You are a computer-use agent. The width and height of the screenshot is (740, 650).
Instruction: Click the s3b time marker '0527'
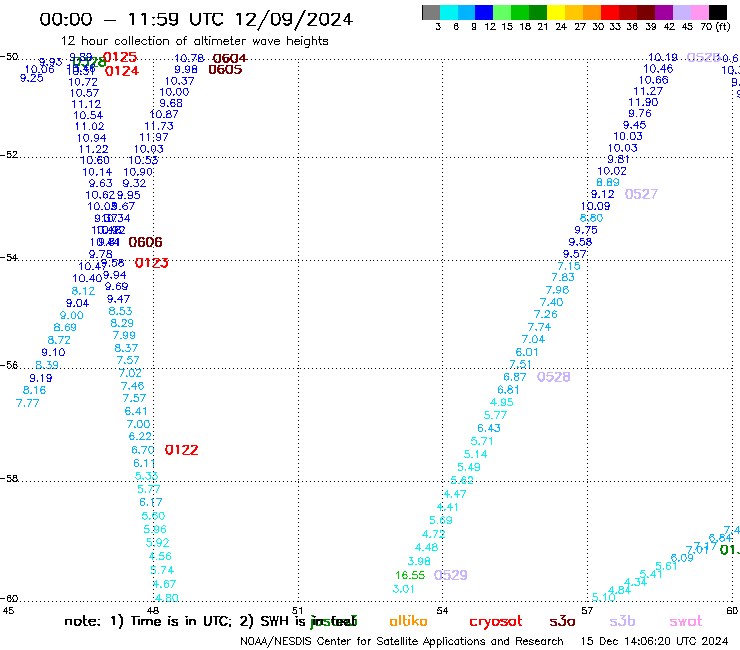pyautogui.click(x=641, y=194)
